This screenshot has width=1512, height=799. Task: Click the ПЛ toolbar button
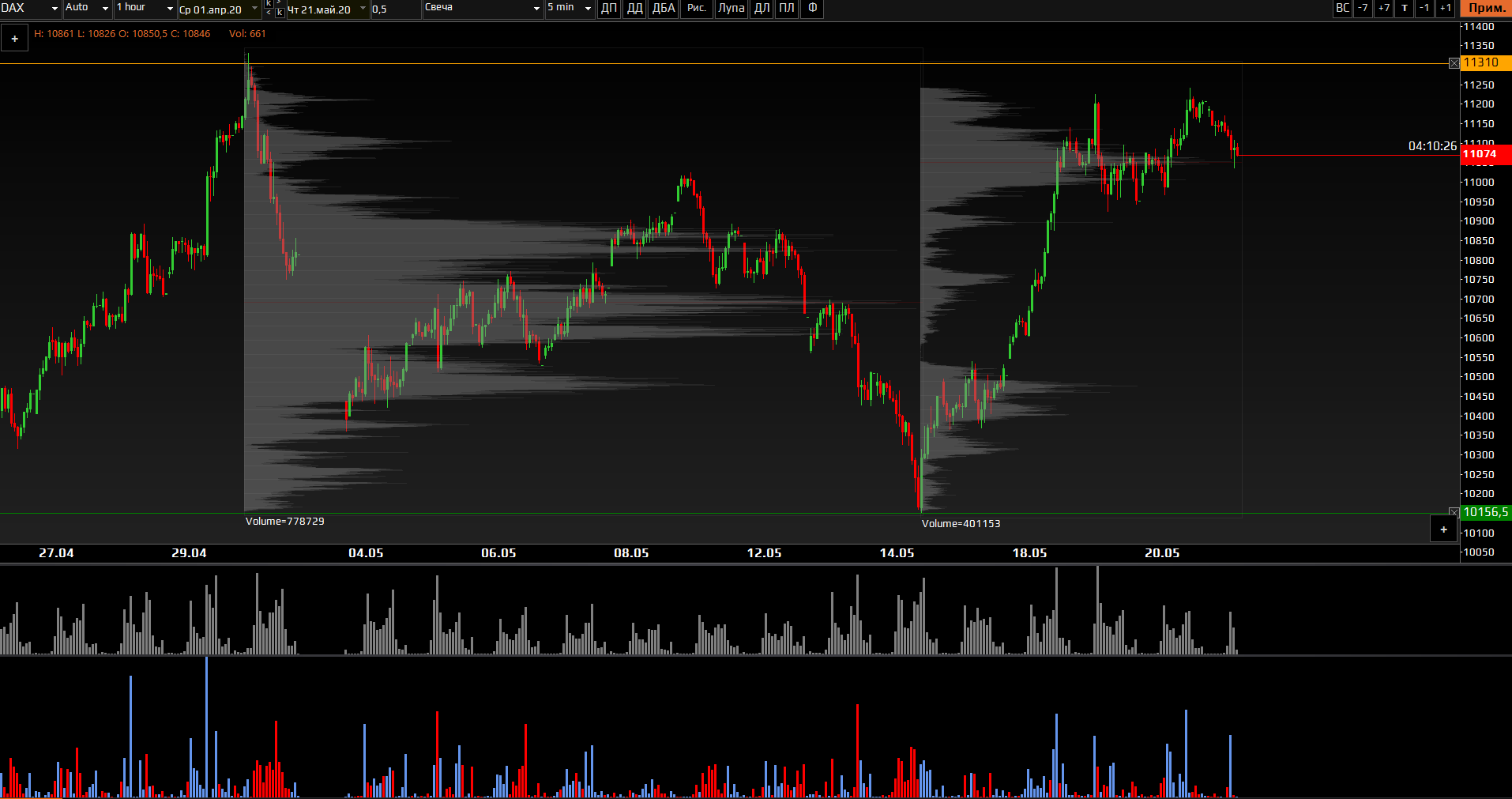(x=787, y=9)
